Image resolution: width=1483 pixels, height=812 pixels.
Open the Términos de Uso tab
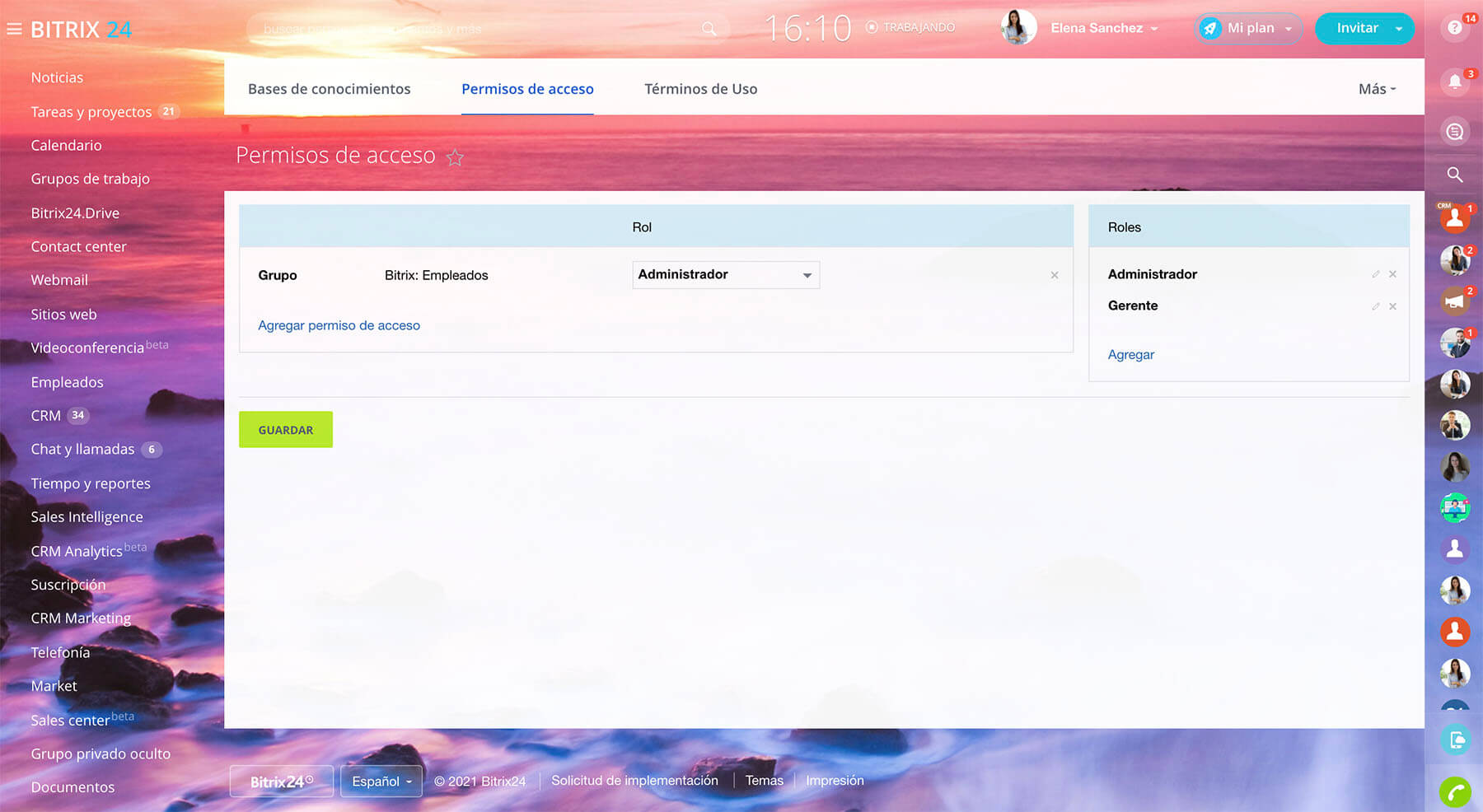pos(700,89)
